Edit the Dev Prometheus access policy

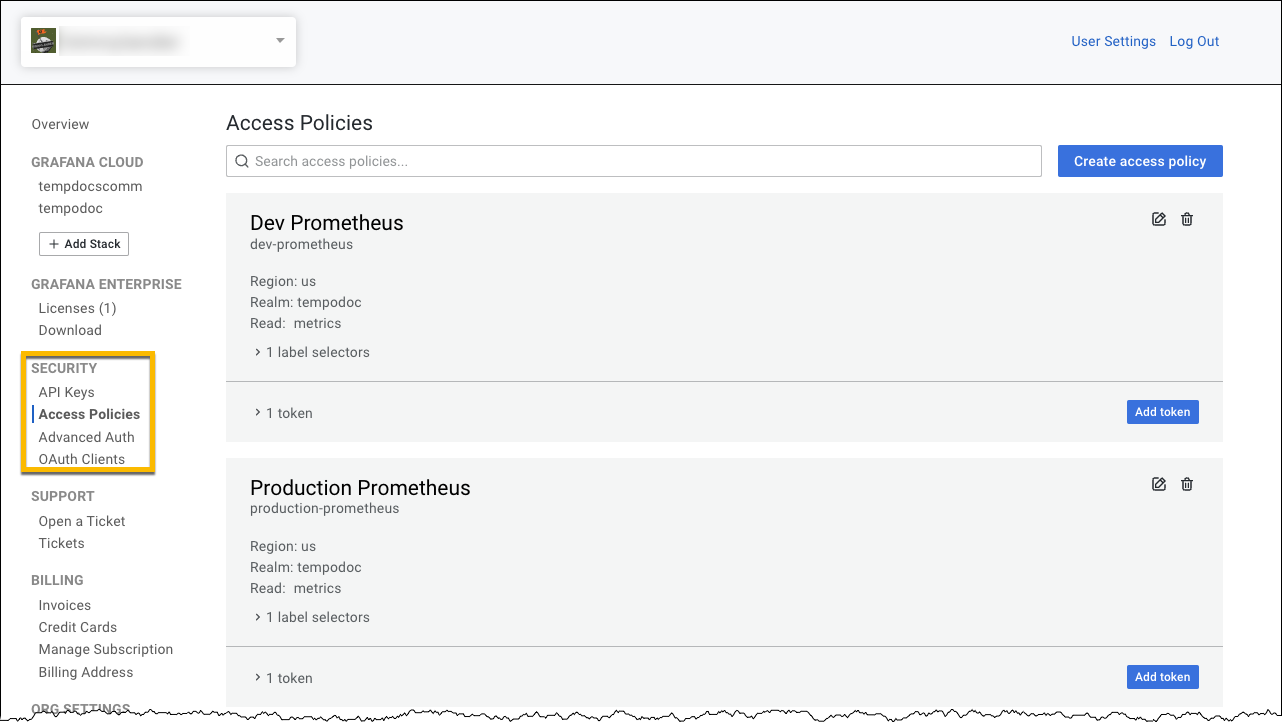[x=1159, y=219]
